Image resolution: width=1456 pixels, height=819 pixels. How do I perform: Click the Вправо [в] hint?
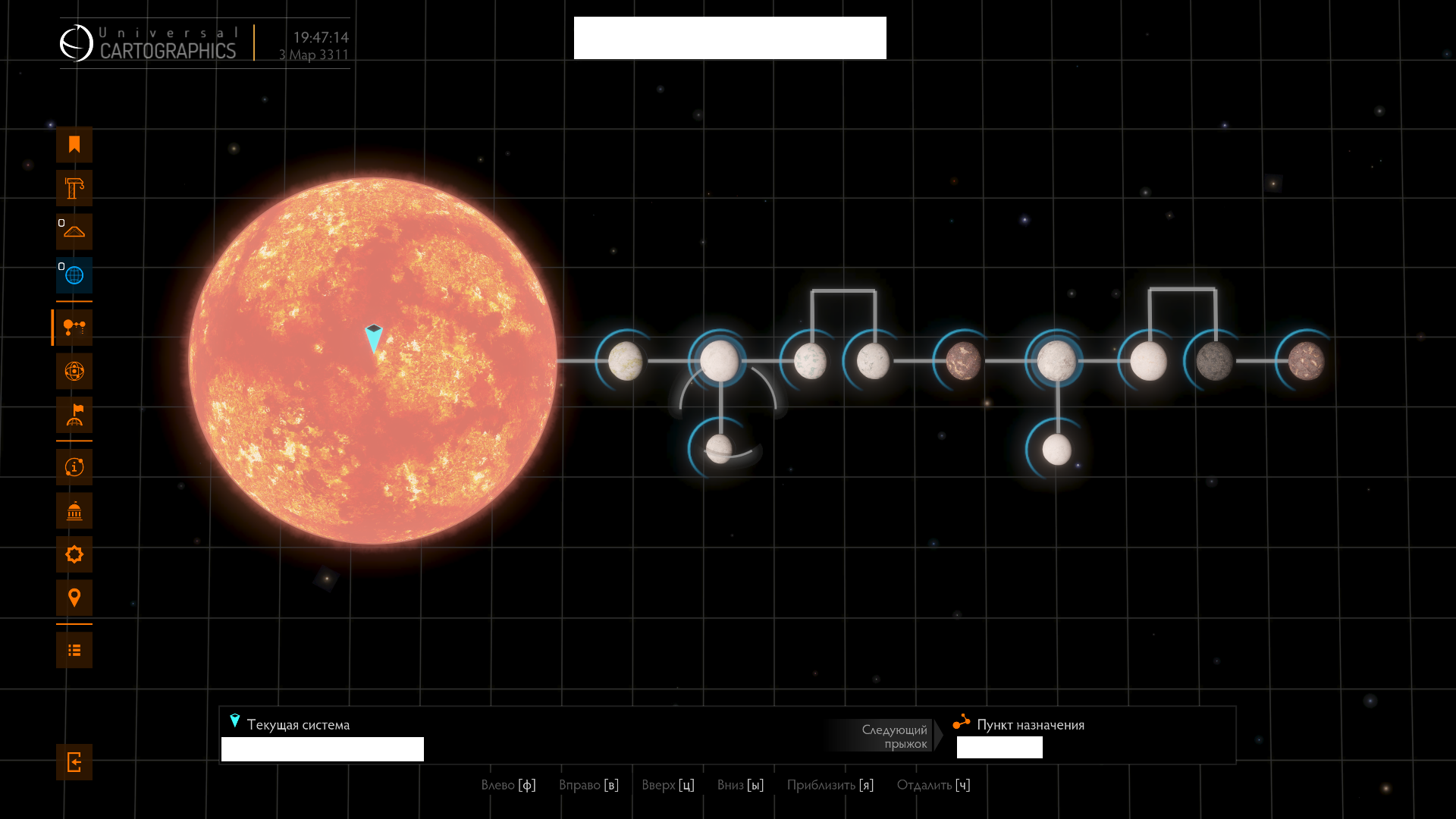pos(588,785)
